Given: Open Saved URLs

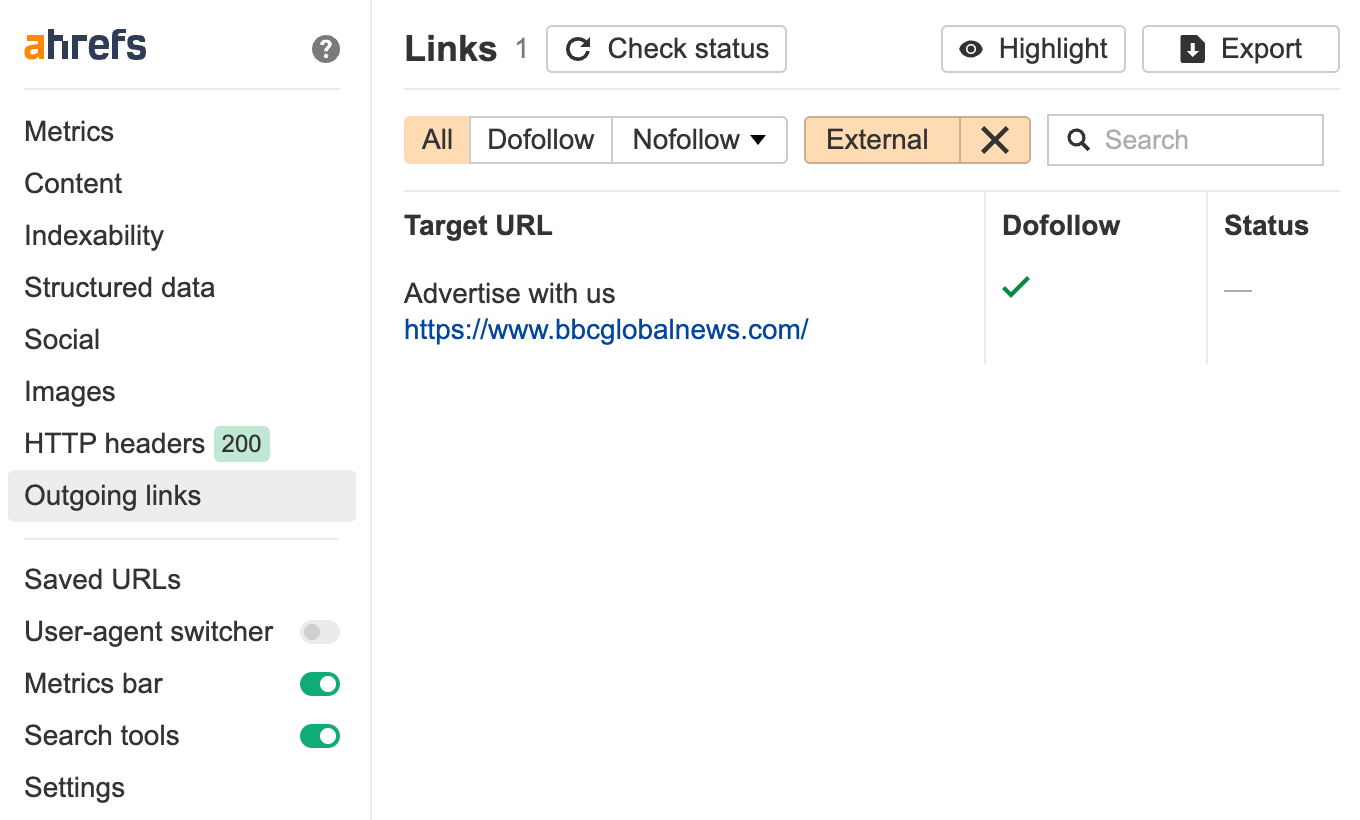Looking at the screenshot, I should [x=102, y=579].
